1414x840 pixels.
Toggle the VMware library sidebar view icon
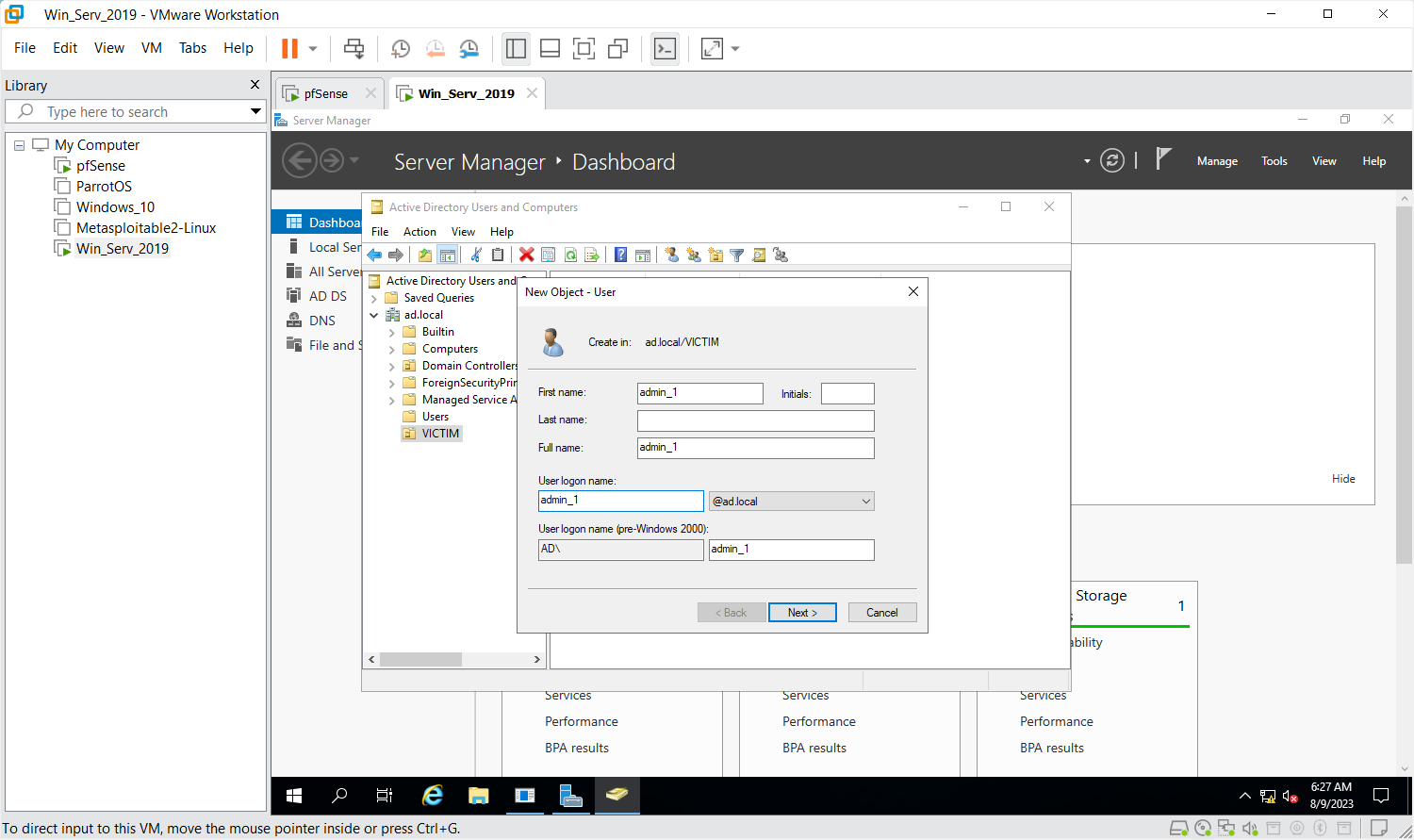[516, 49]
